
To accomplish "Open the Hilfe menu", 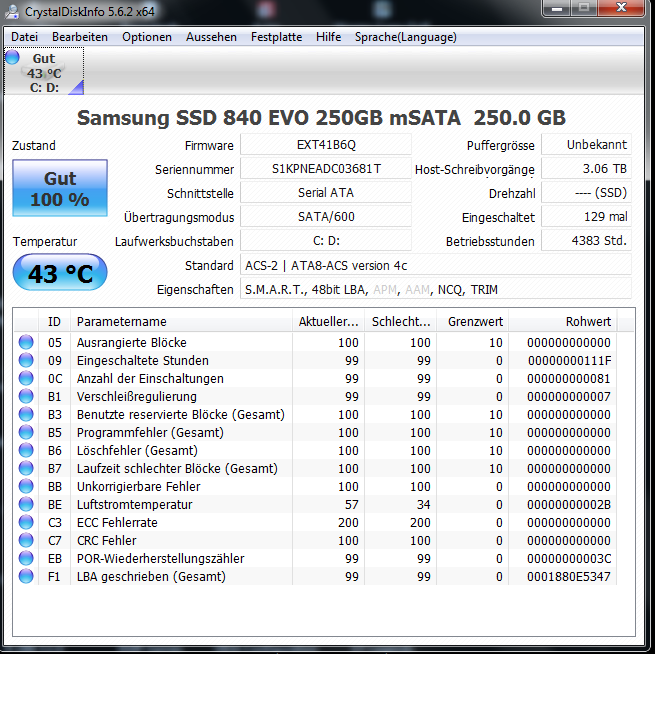I will point(328,37).
